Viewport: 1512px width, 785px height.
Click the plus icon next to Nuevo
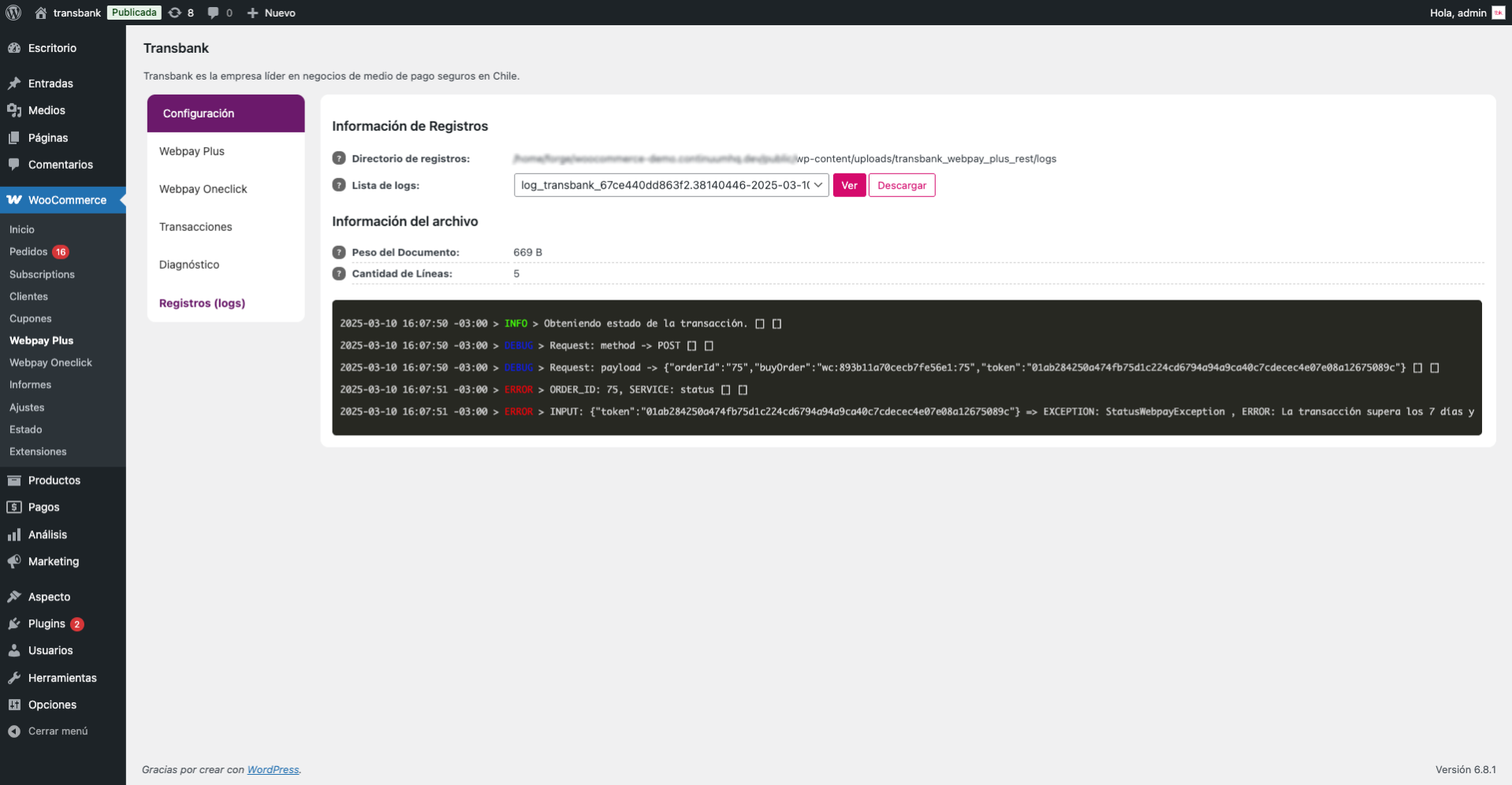click(x=252, y=13)
